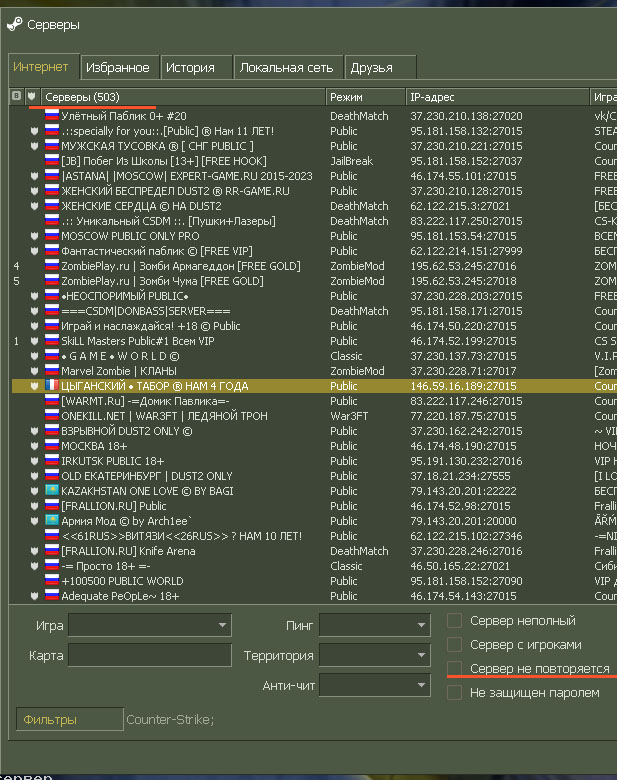617x780 pixels.
Task: Click shield icon of Marvel Zombie server
Action: tap(34, 371)
